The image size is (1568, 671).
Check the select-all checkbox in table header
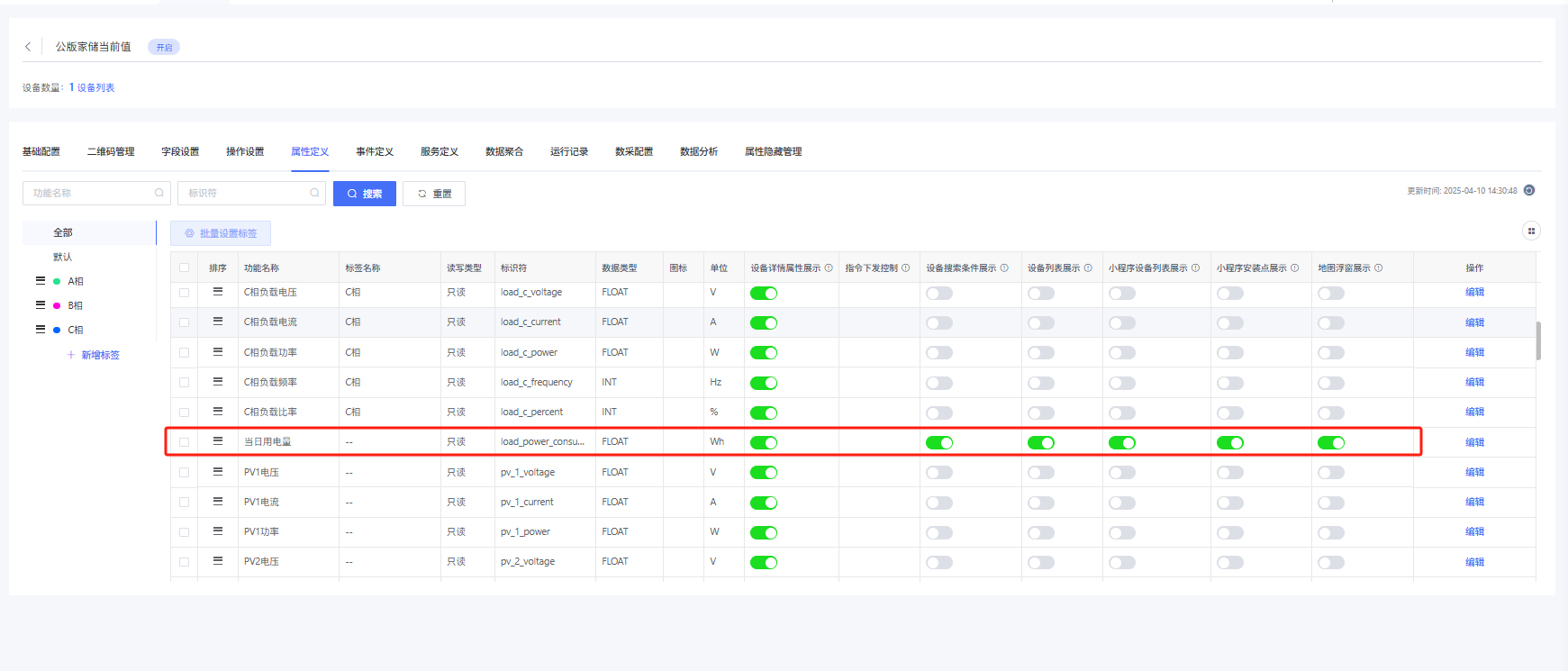(185, 268)
